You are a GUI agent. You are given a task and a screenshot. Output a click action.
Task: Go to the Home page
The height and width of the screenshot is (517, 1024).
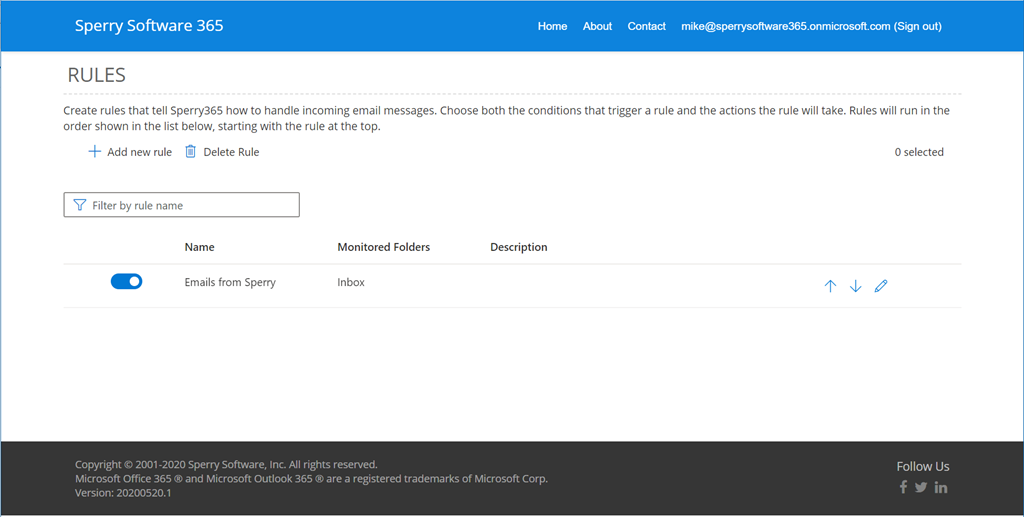point(552,26)
